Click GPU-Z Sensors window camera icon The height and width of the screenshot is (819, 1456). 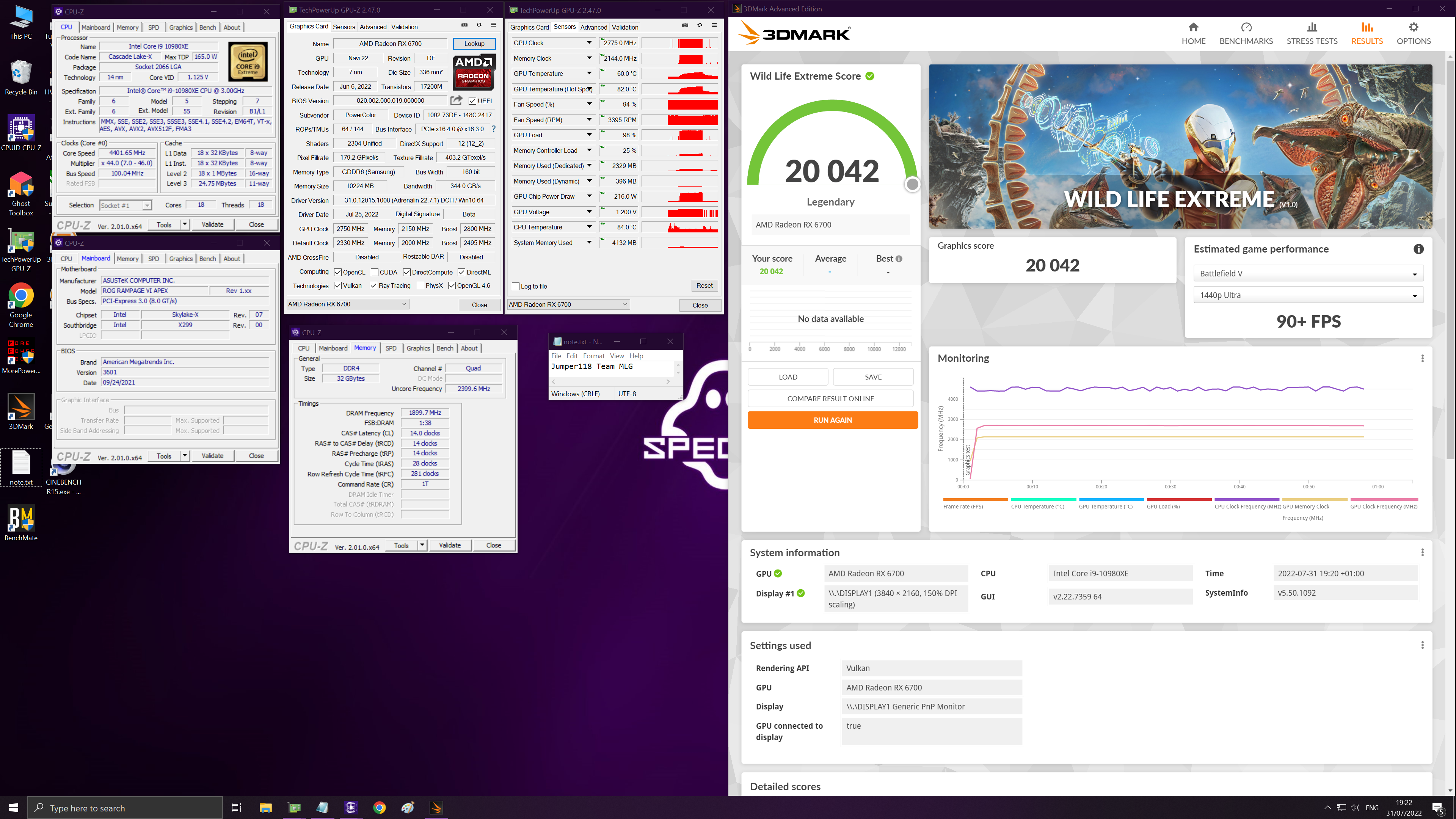(684, 25)
